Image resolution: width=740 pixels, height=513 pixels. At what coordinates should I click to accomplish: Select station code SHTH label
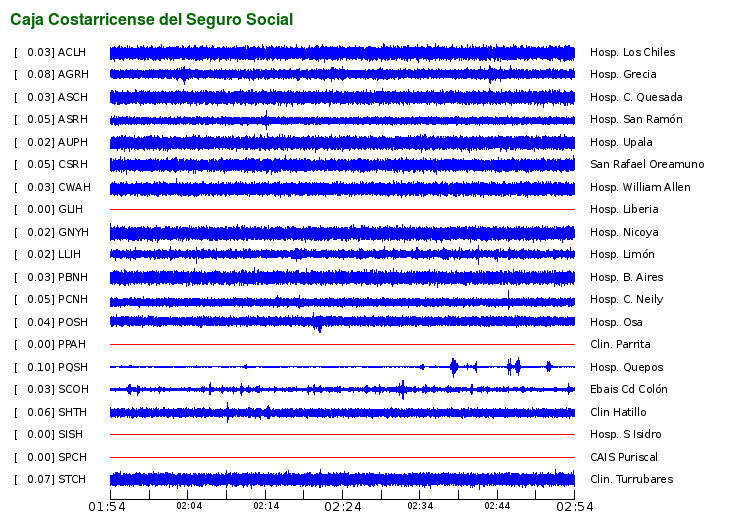click(x=72, y=412)
